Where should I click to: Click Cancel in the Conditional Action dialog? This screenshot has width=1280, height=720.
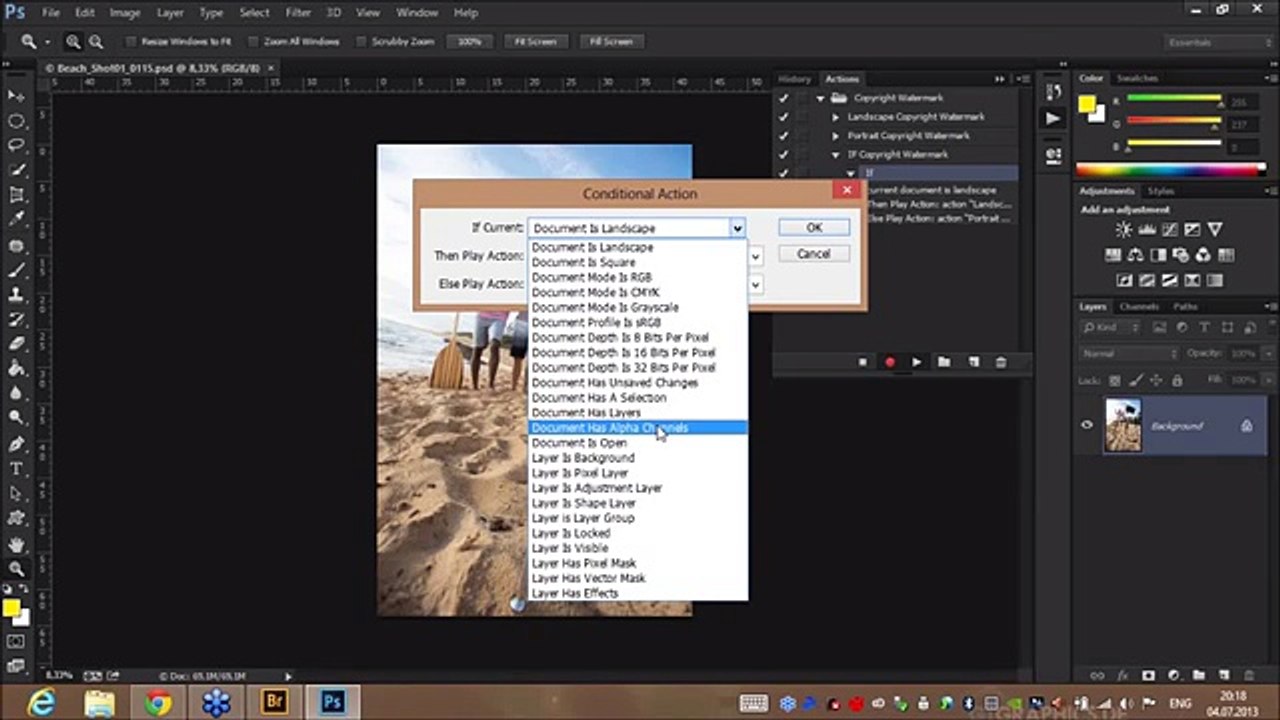(813, 254)
